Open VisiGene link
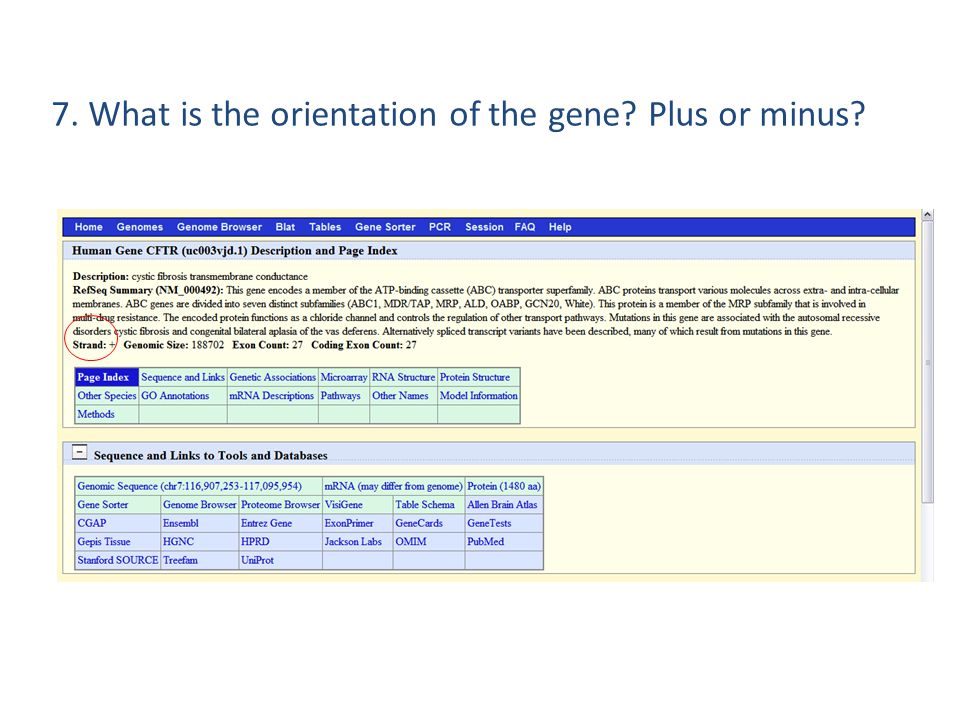The width and height of the screenshot is (960, 720). (343, 504)
